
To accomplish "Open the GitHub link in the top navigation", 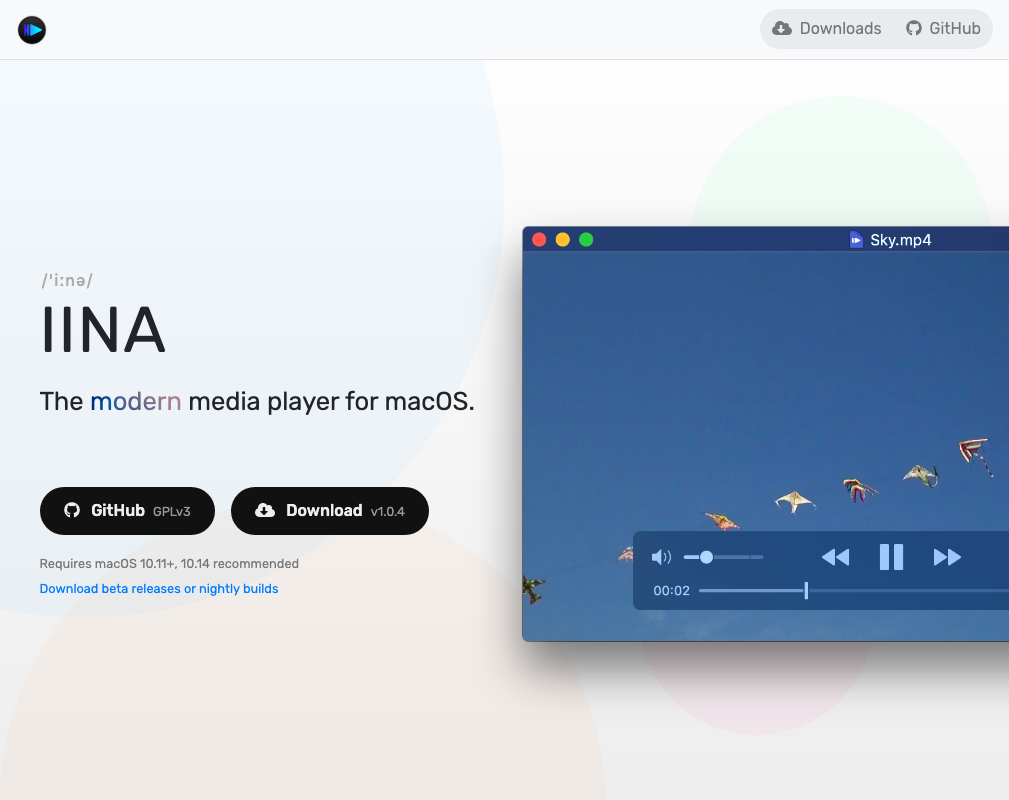I will pos(943,28).
